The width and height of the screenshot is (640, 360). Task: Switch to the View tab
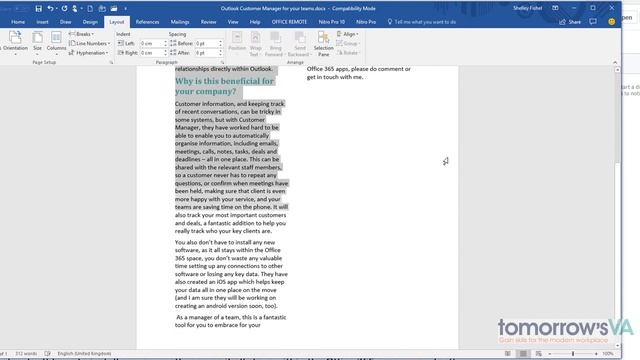click(x=233, y=22)
